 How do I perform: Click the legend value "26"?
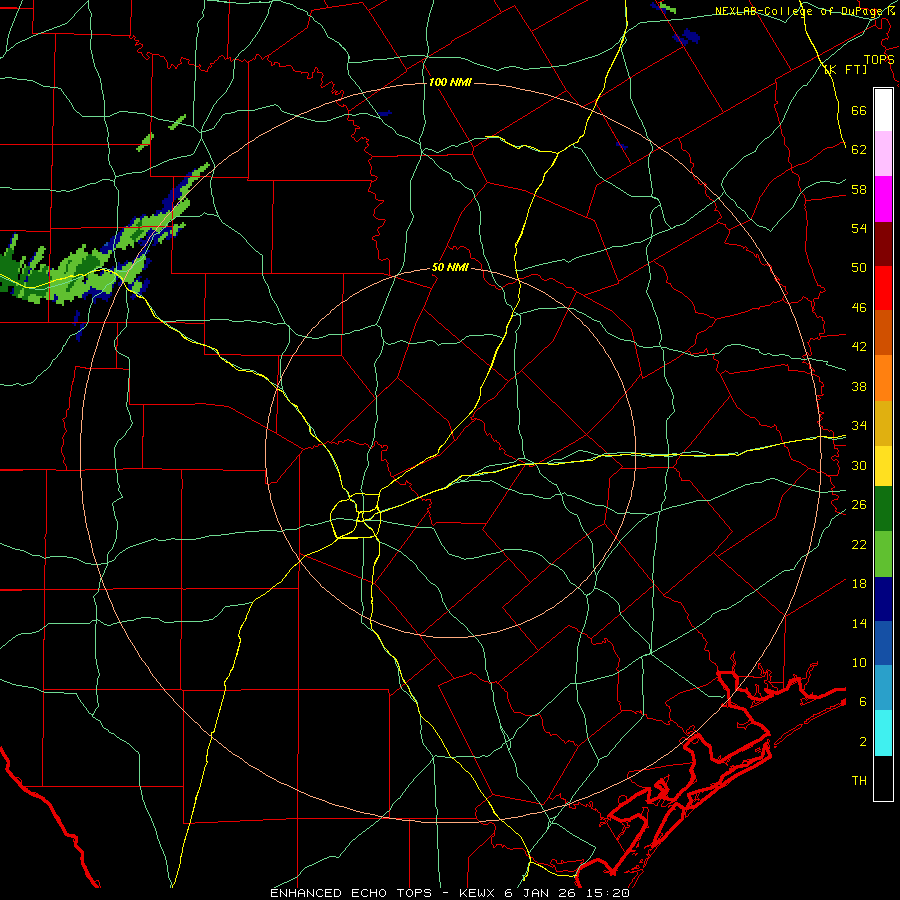[x=859, y=505]
